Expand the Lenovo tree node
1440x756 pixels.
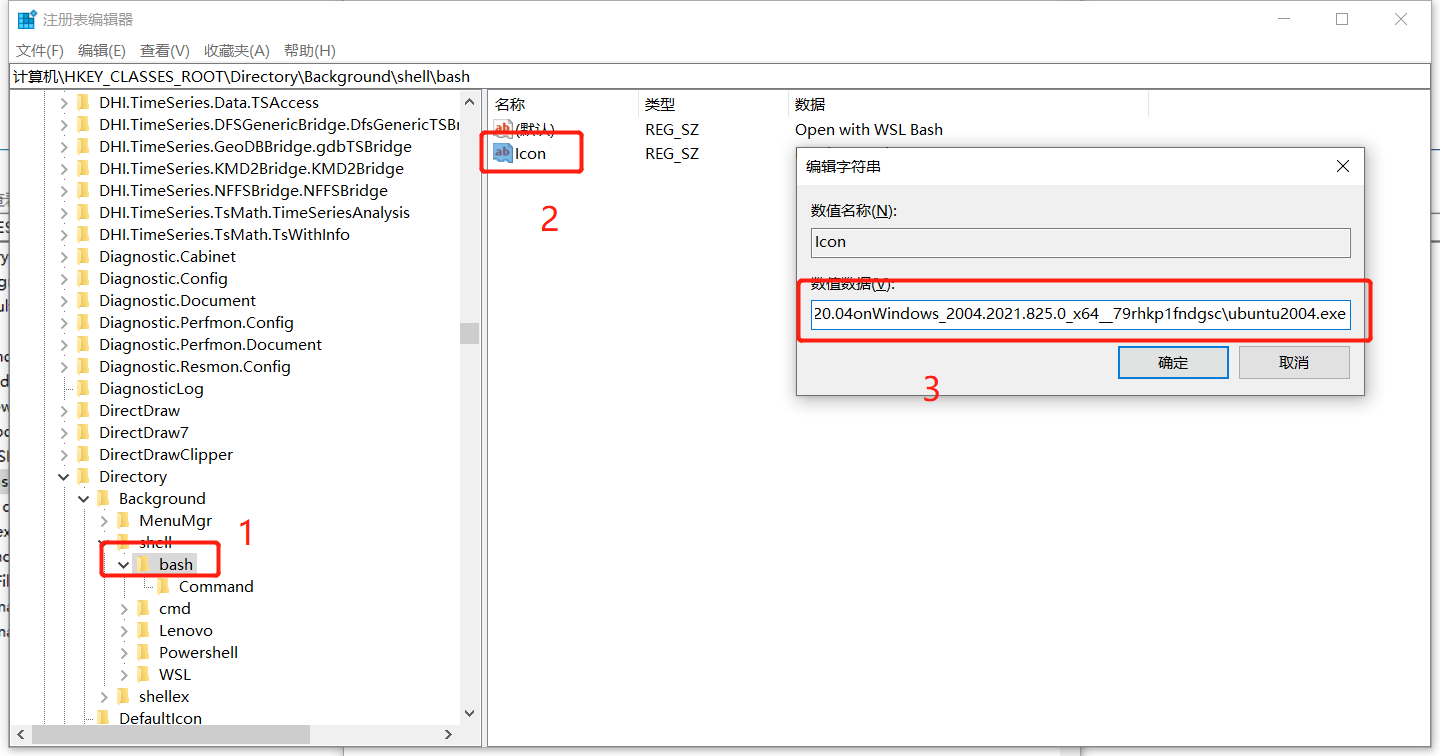(x=124, y=630)
